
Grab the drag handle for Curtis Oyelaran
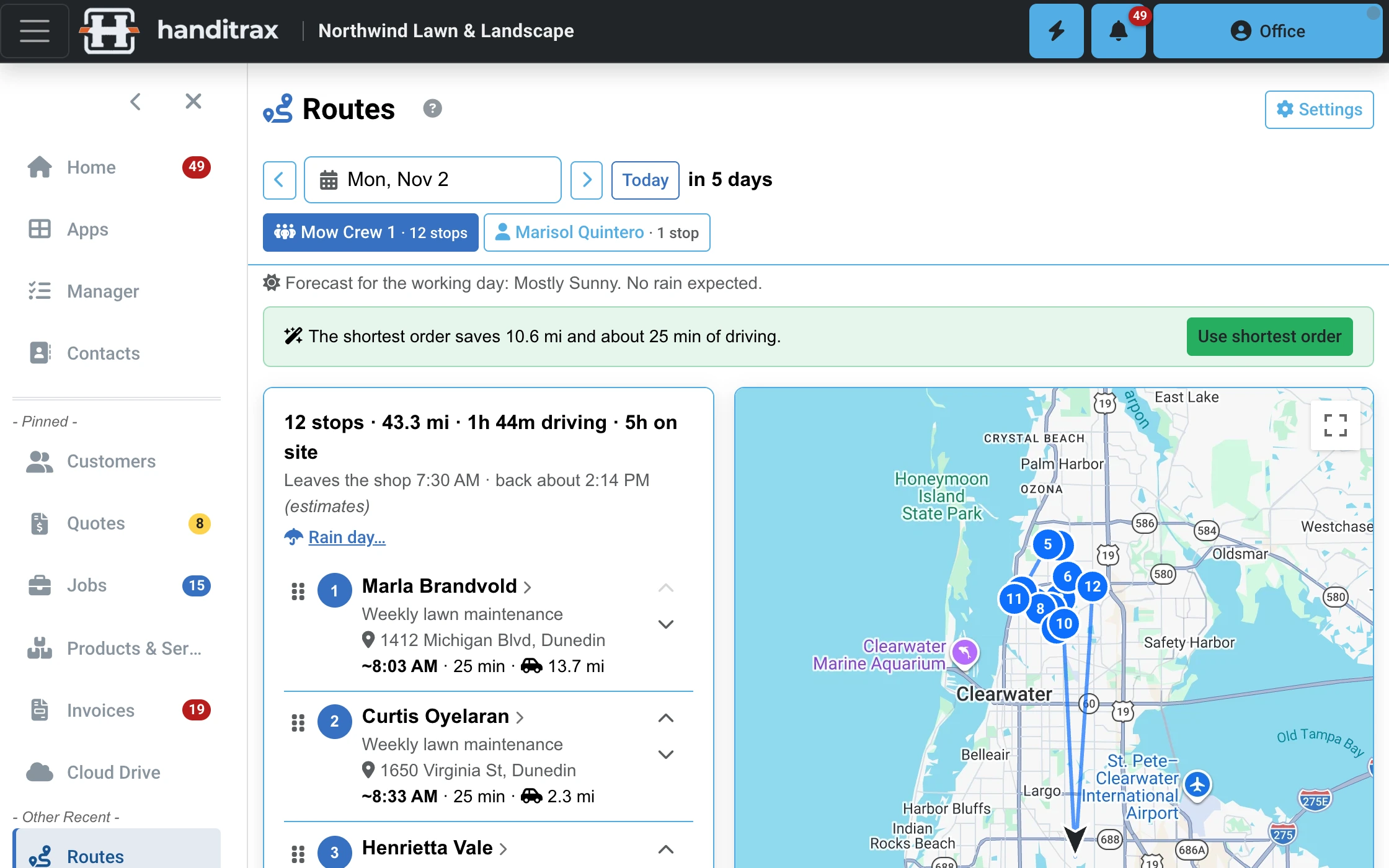pos(298,722)
